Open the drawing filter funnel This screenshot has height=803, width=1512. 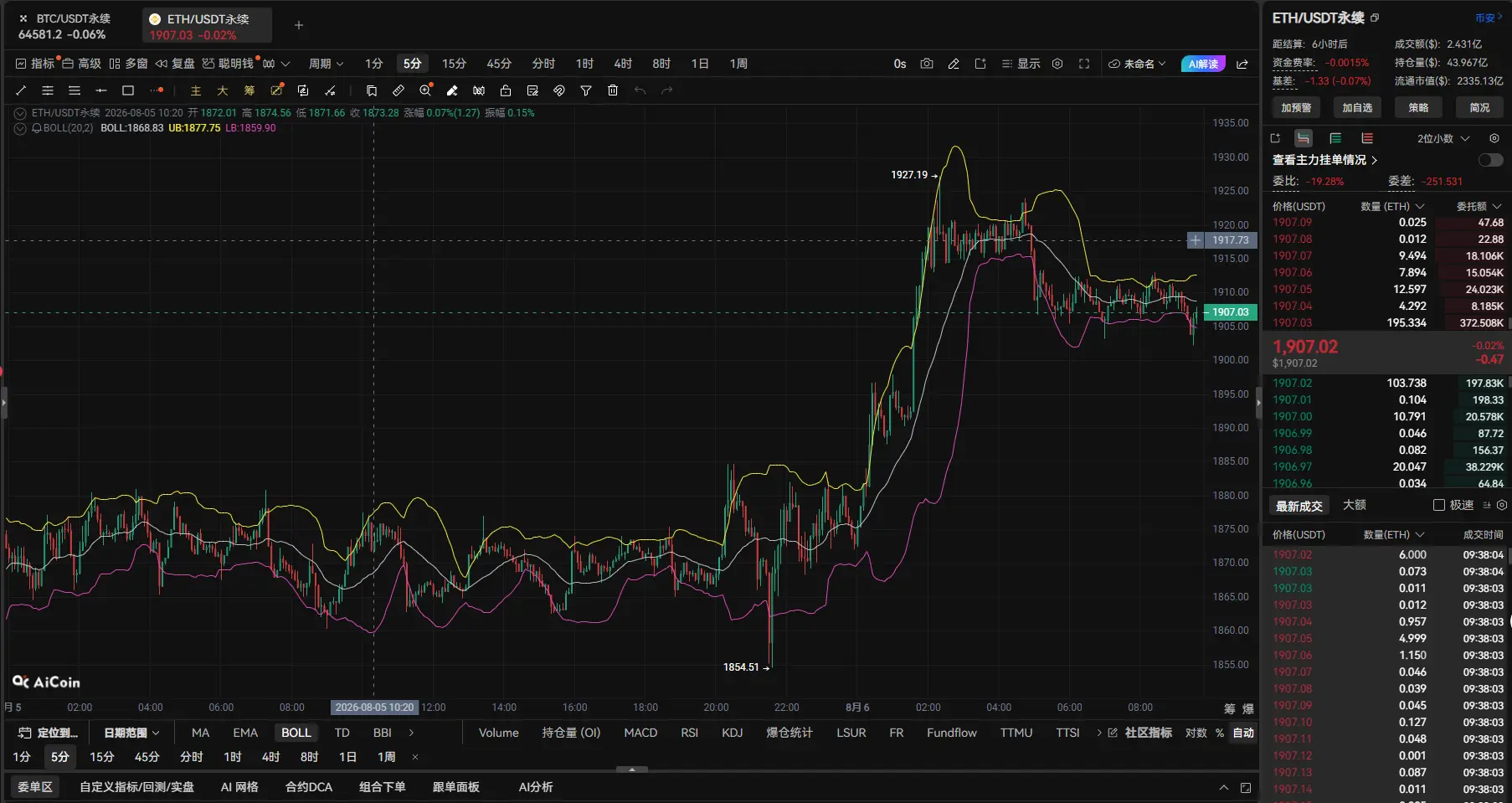586,90
